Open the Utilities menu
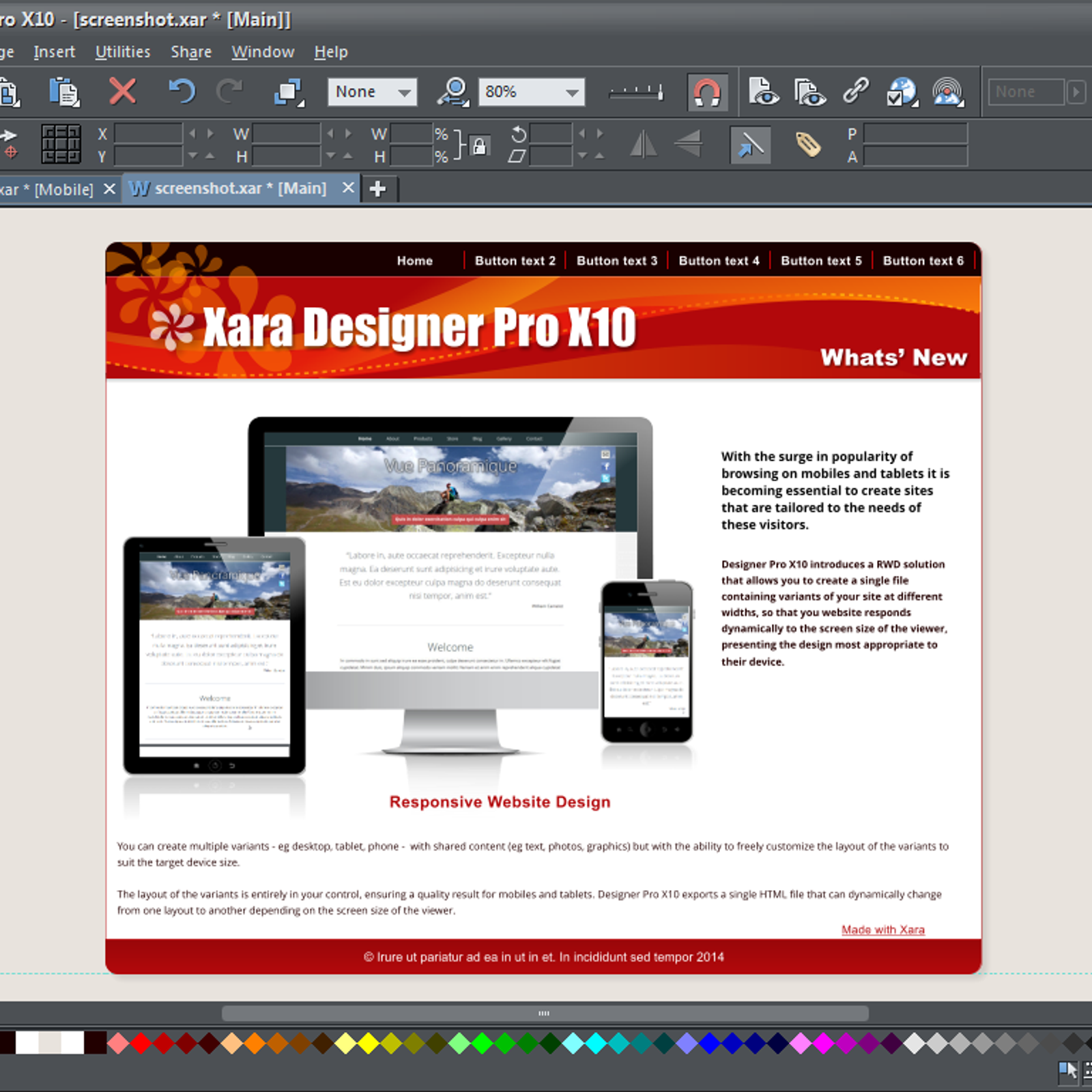Screen dimensions: 1092x1092 (x=123, y=52)
